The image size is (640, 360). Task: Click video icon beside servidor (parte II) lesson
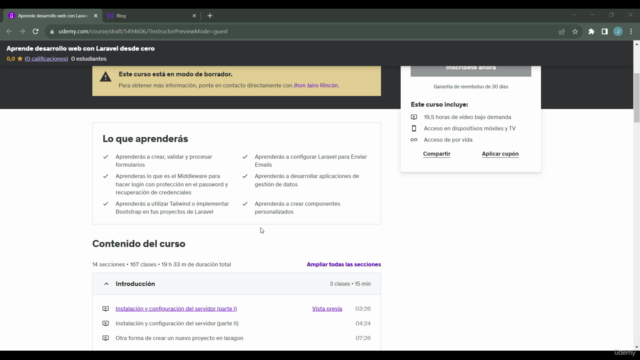coord(105,323)
